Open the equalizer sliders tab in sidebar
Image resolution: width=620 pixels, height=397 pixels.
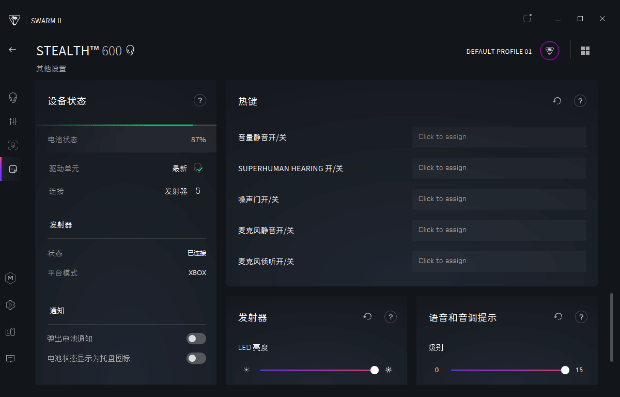click(13, 121)
